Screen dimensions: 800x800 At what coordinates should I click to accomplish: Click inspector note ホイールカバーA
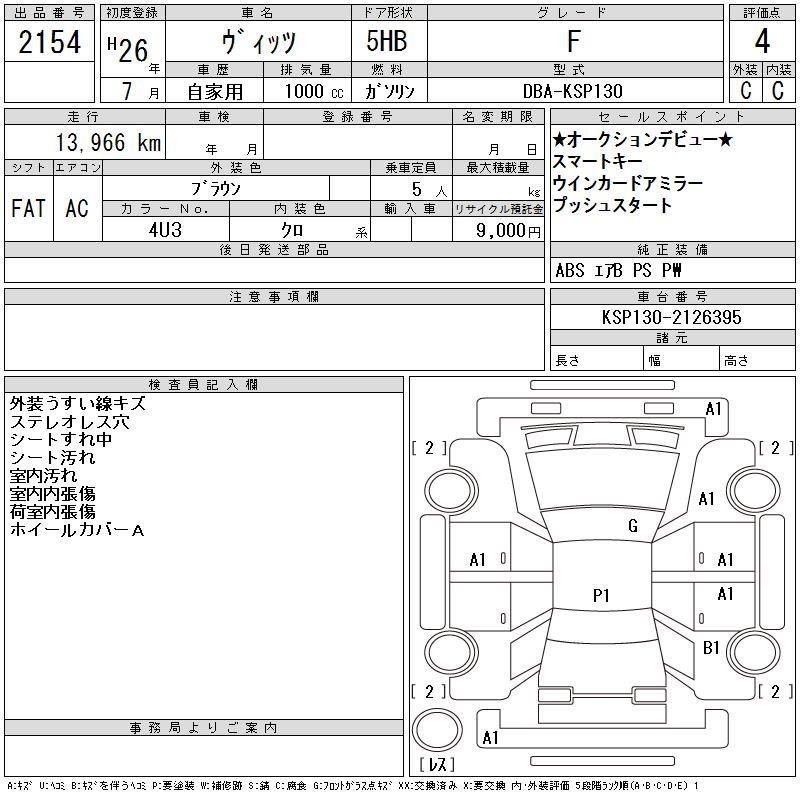(77, 530)
